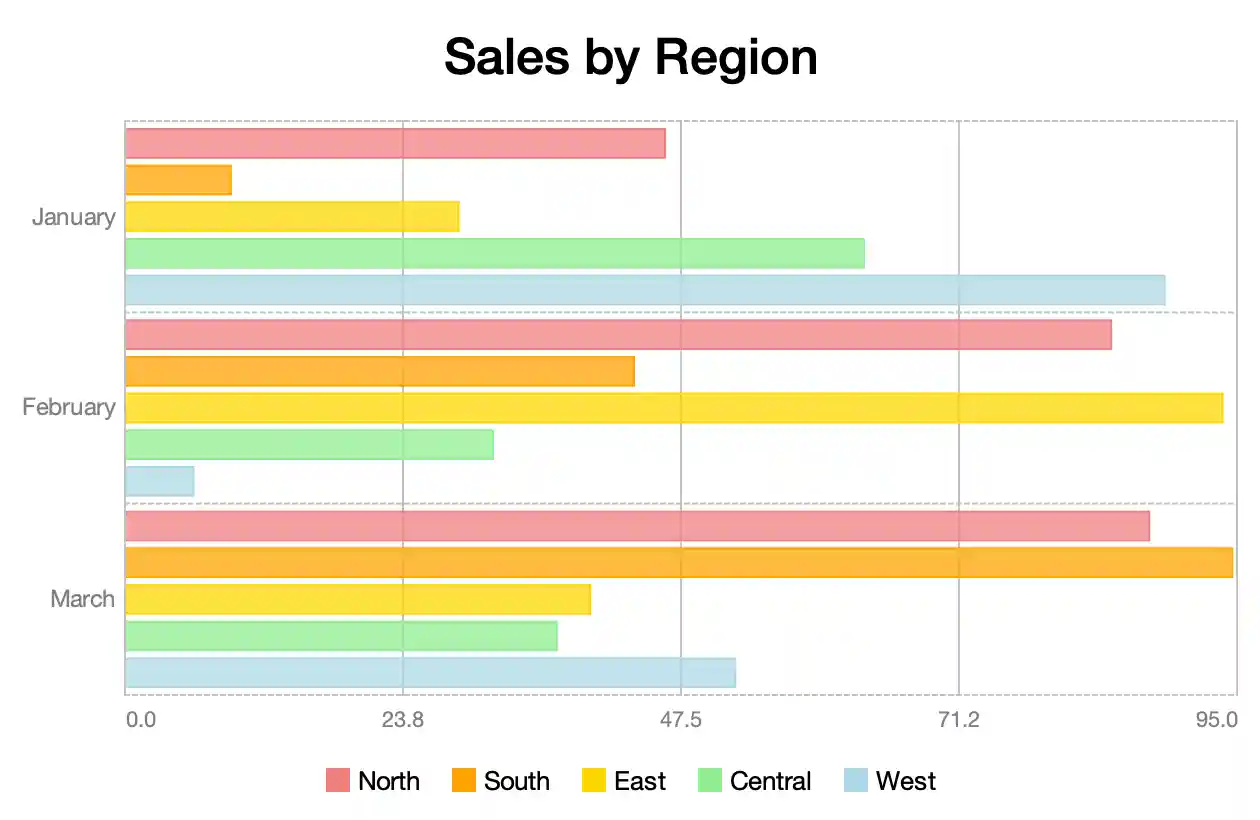Select the short January South bar
The height and width of the screenshot is (820, 1260).
178,180
